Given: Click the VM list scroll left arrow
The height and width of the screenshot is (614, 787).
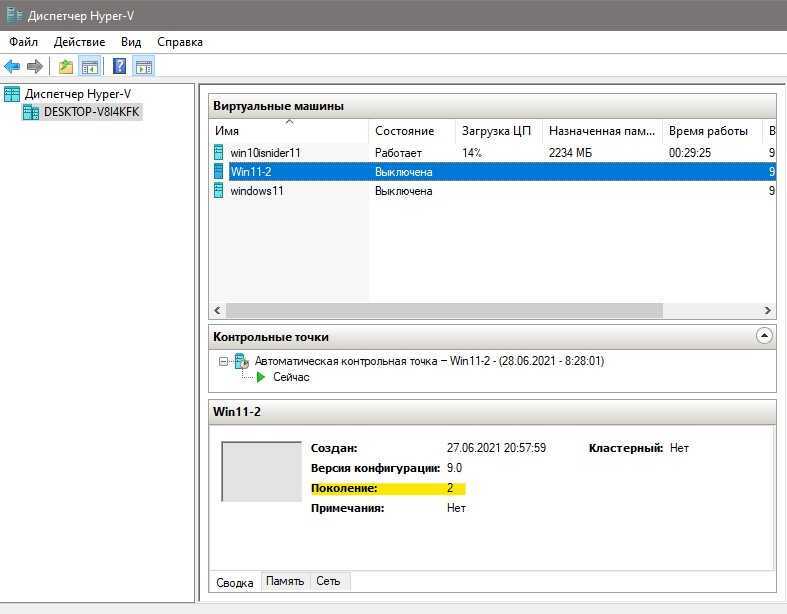Looking at the screenshot, I should pos(217,310).
